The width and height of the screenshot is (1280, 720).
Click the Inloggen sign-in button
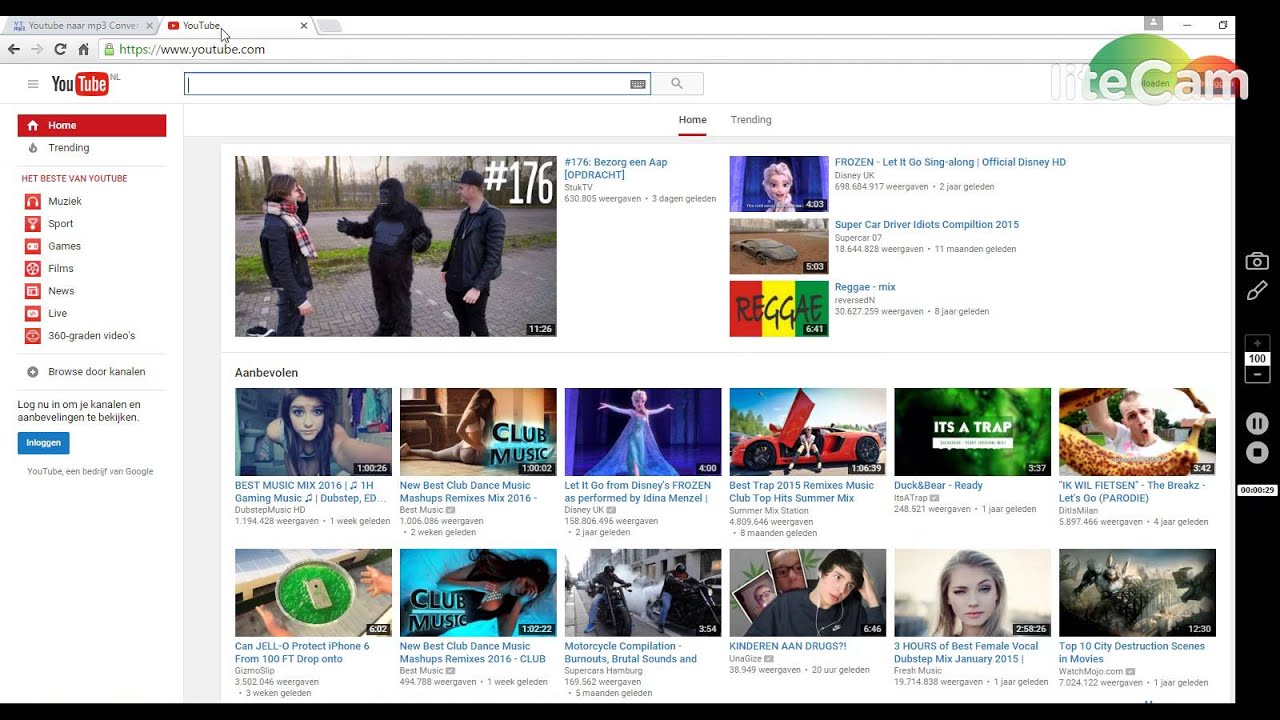point(43,443)
